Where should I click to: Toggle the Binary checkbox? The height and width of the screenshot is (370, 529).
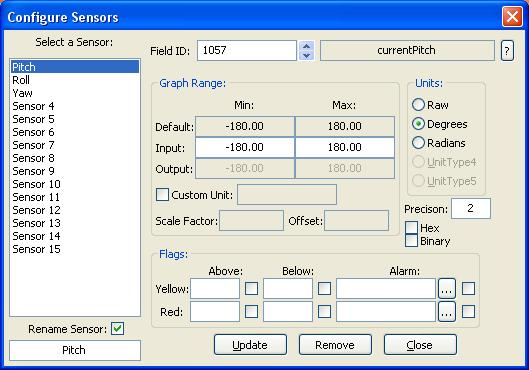coord(411,240)
